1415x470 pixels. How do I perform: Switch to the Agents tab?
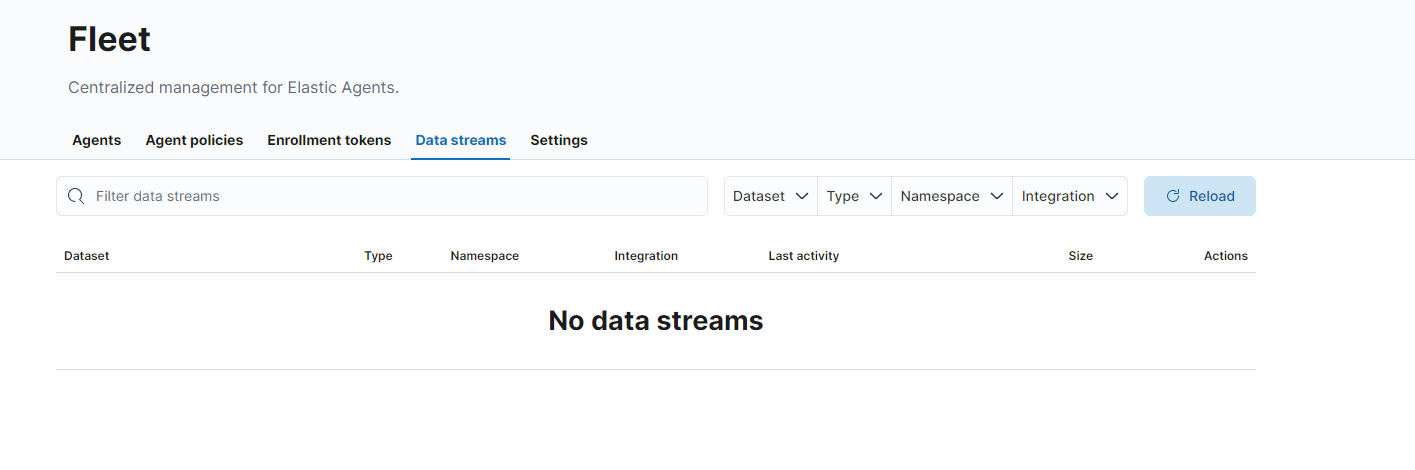pyautogui.click(x=97, y=140)
